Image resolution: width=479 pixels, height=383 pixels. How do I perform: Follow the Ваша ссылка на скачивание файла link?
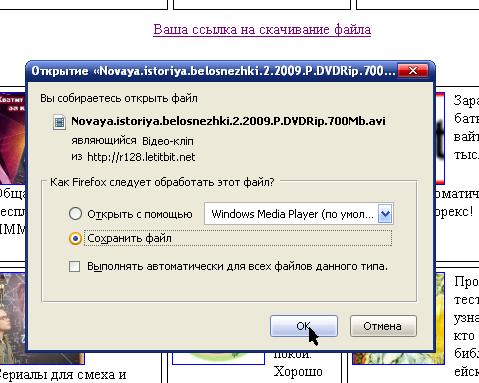262,29
